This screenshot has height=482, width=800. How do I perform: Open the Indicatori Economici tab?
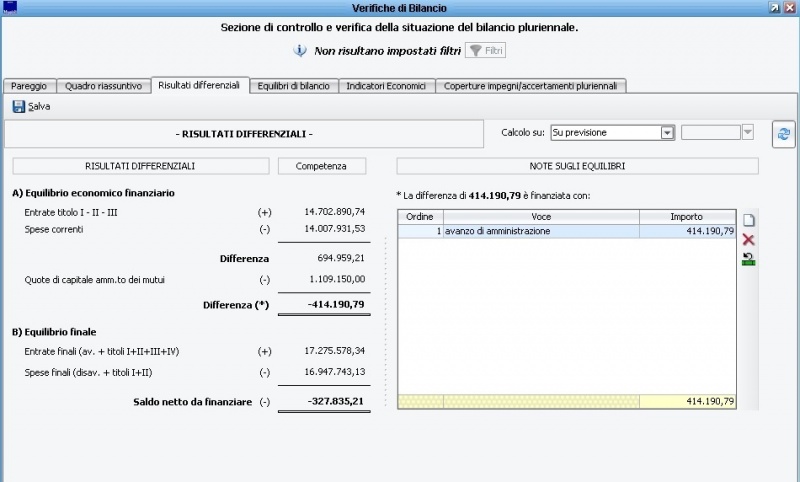(x=386, y=86)
